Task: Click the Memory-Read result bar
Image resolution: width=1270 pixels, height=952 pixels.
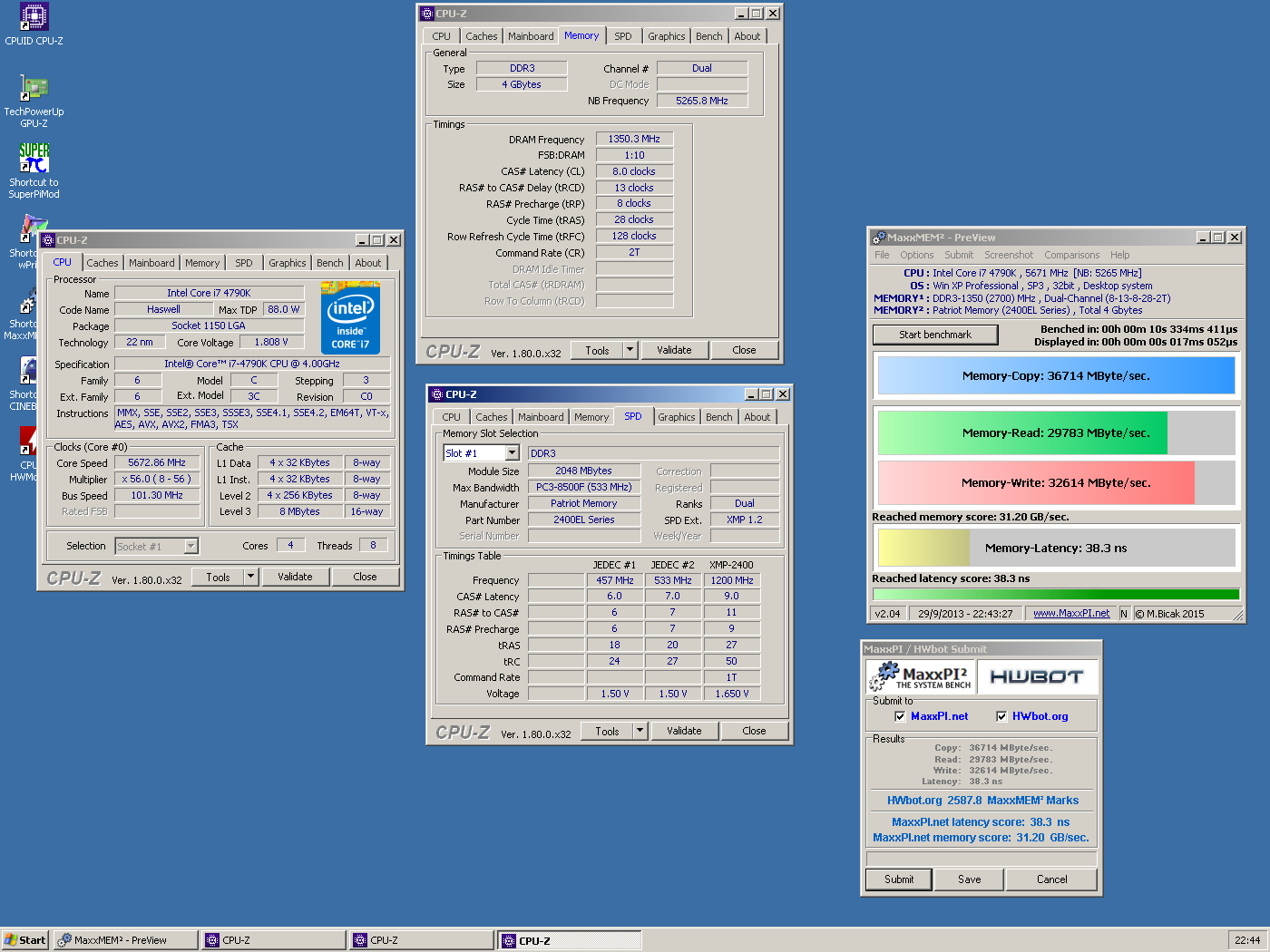Action: pos(1056,433)
